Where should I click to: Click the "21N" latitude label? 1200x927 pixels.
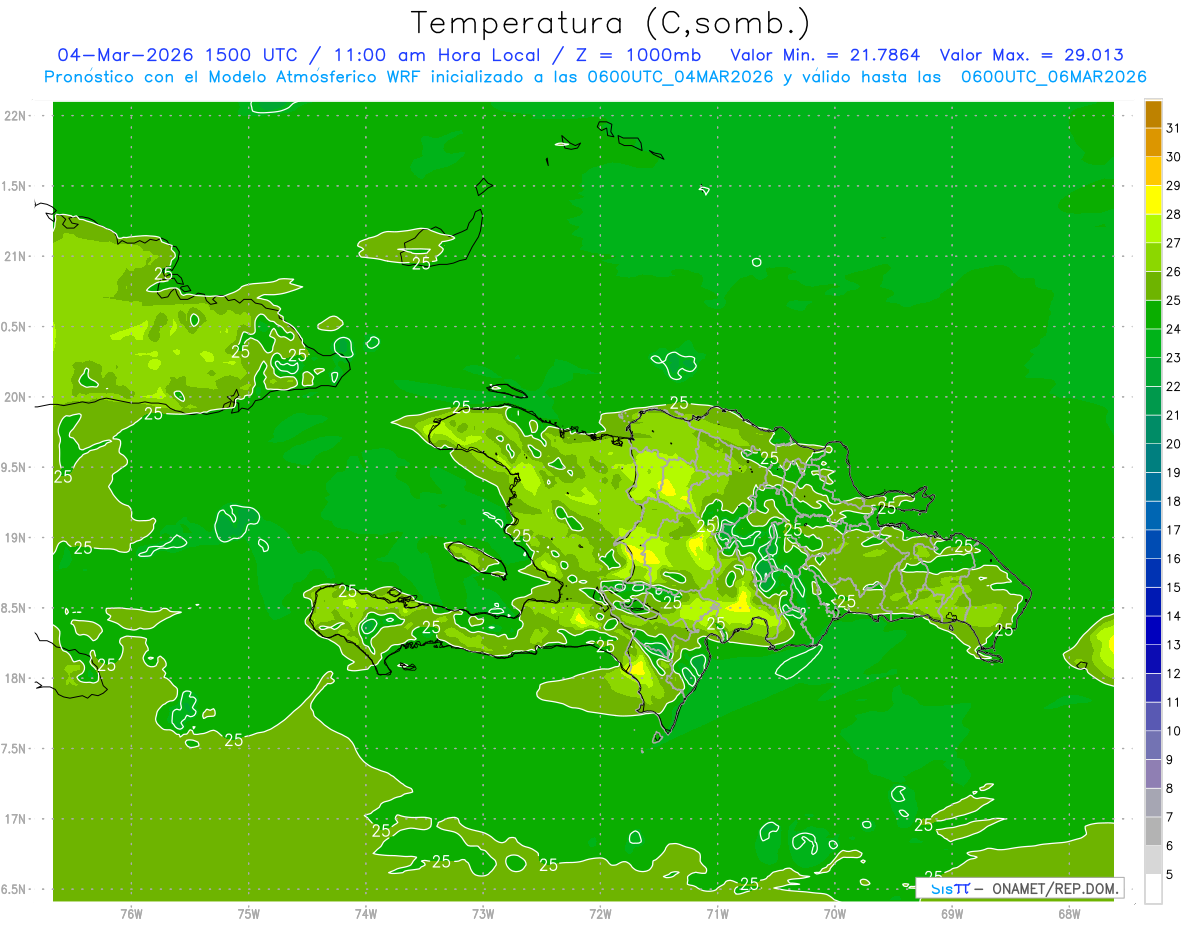[15, 257]
